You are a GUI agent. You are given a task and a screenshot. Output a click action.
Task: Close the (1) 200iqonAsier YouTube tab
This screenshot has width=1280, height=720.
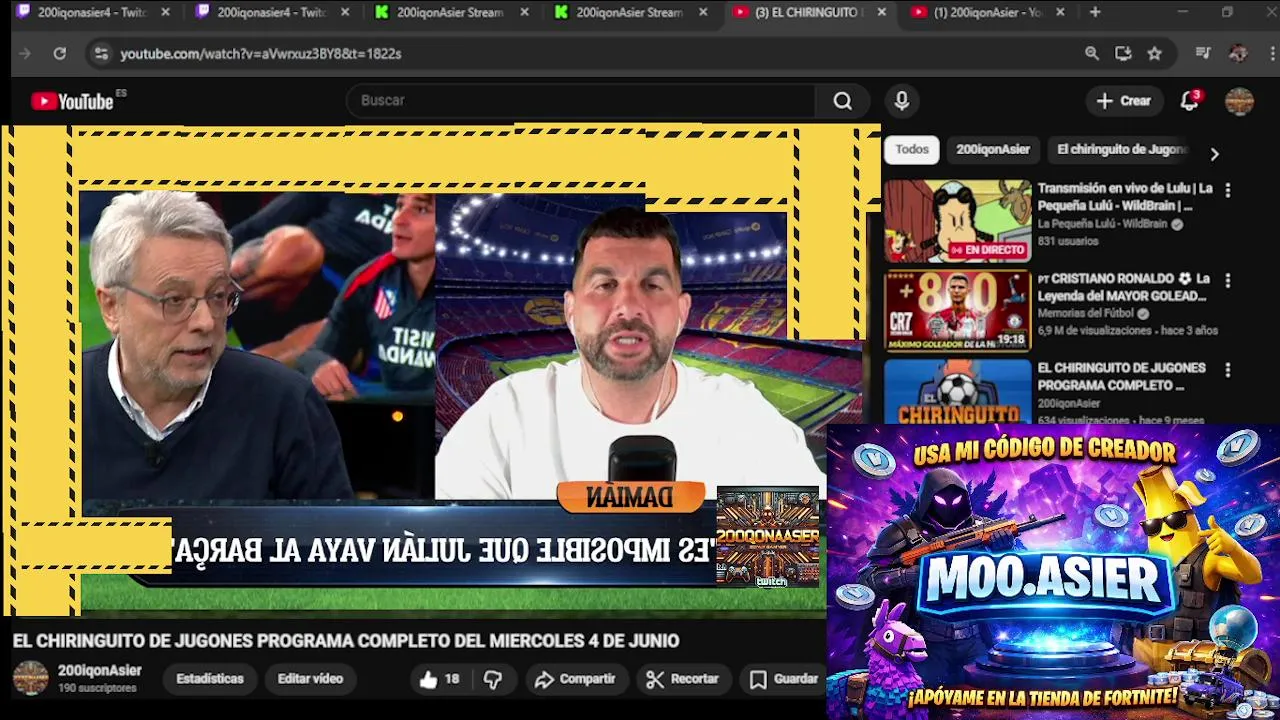coord(1060,12)
